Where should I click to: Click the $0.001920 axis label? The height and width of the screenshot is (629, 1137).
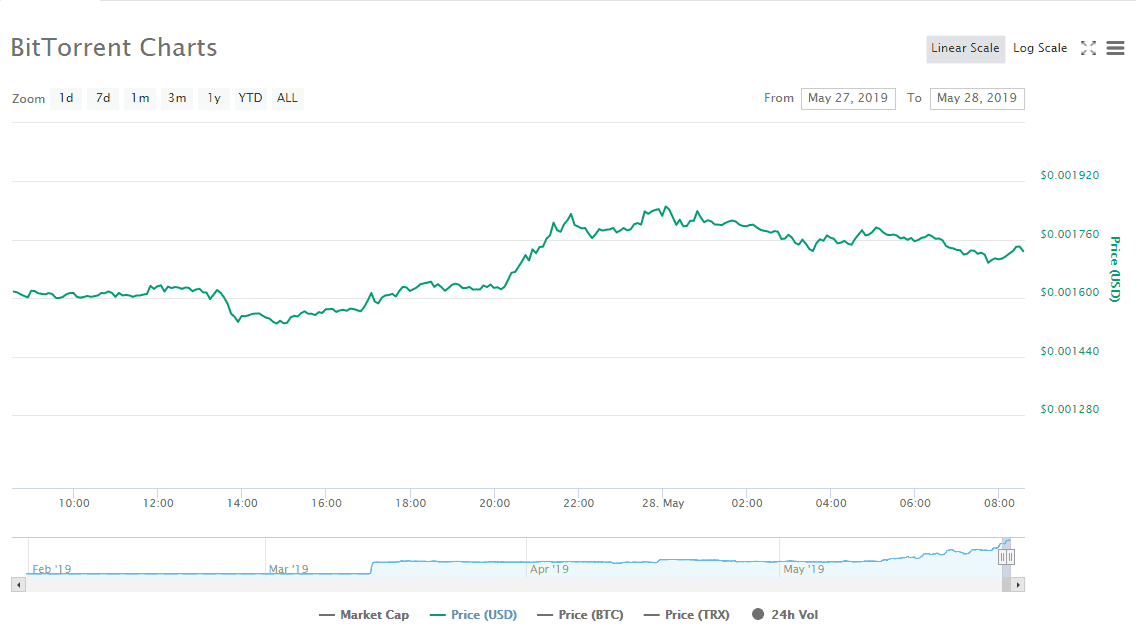coord(1070,176)
